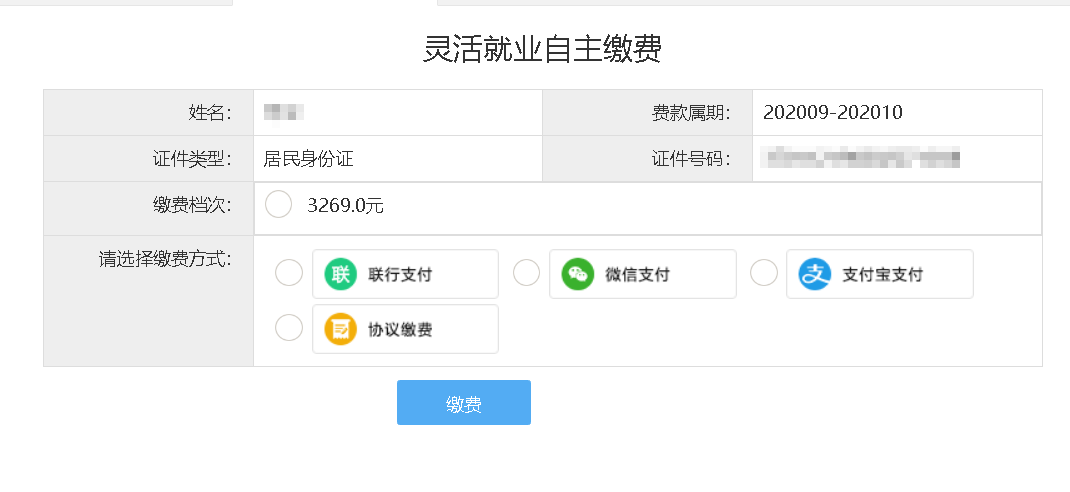Click the 协议缴费 text label
Image resolution: width=1070 pixels, height=492 pixels.
[x=400, y=330]
